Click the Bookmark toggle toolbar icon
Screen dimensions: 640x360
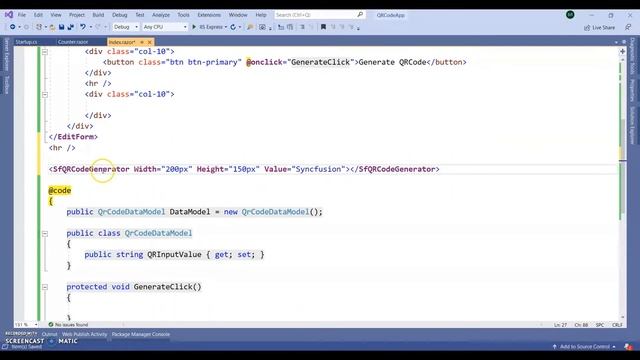[323, 27]
